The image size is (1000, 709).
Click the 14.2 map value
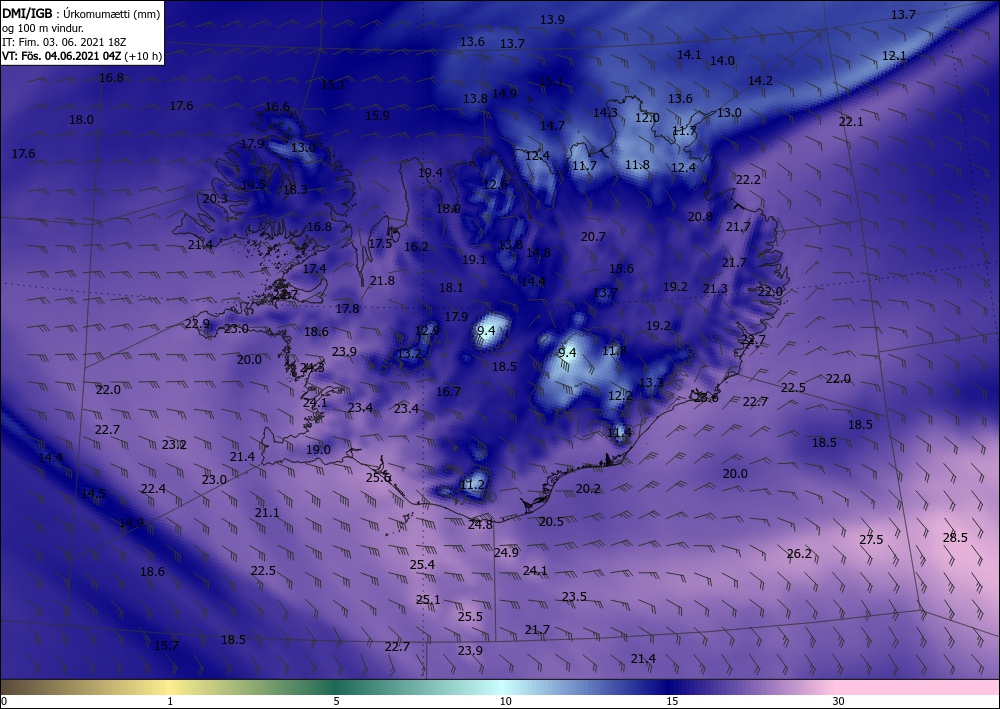coord(760,80)
